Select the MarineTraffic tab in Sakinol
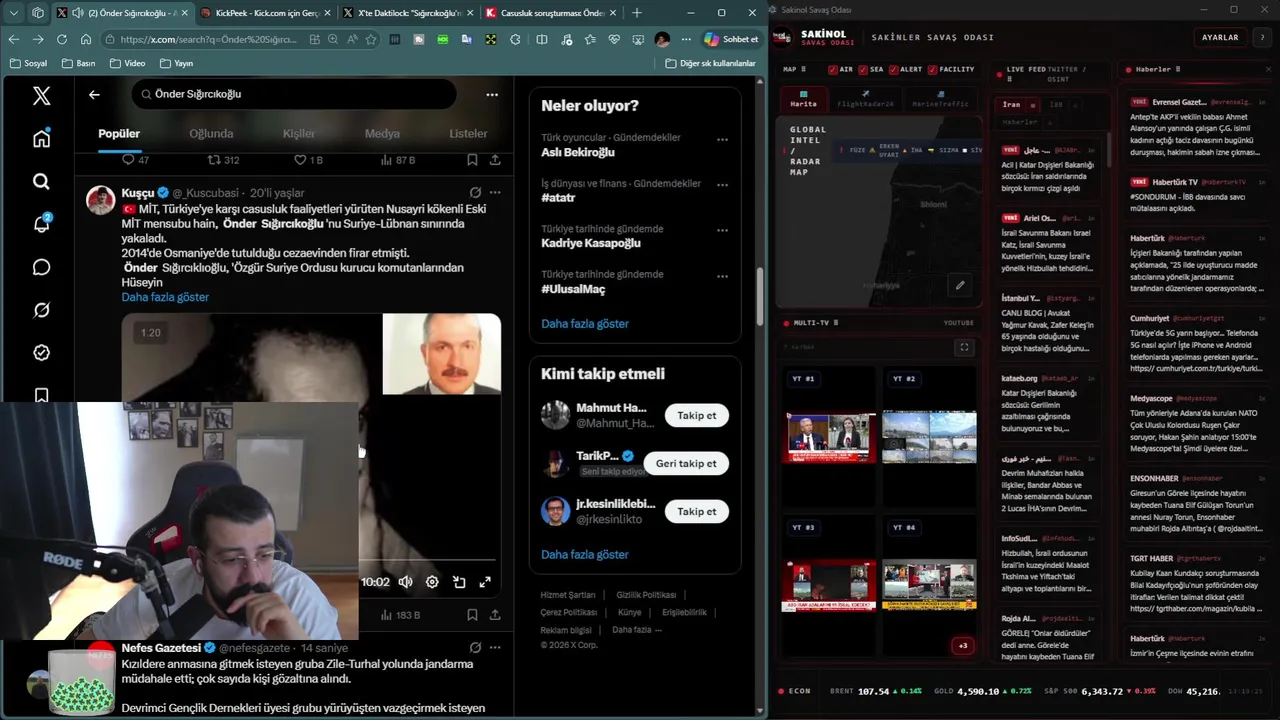1280x720 pixels. 940,100
